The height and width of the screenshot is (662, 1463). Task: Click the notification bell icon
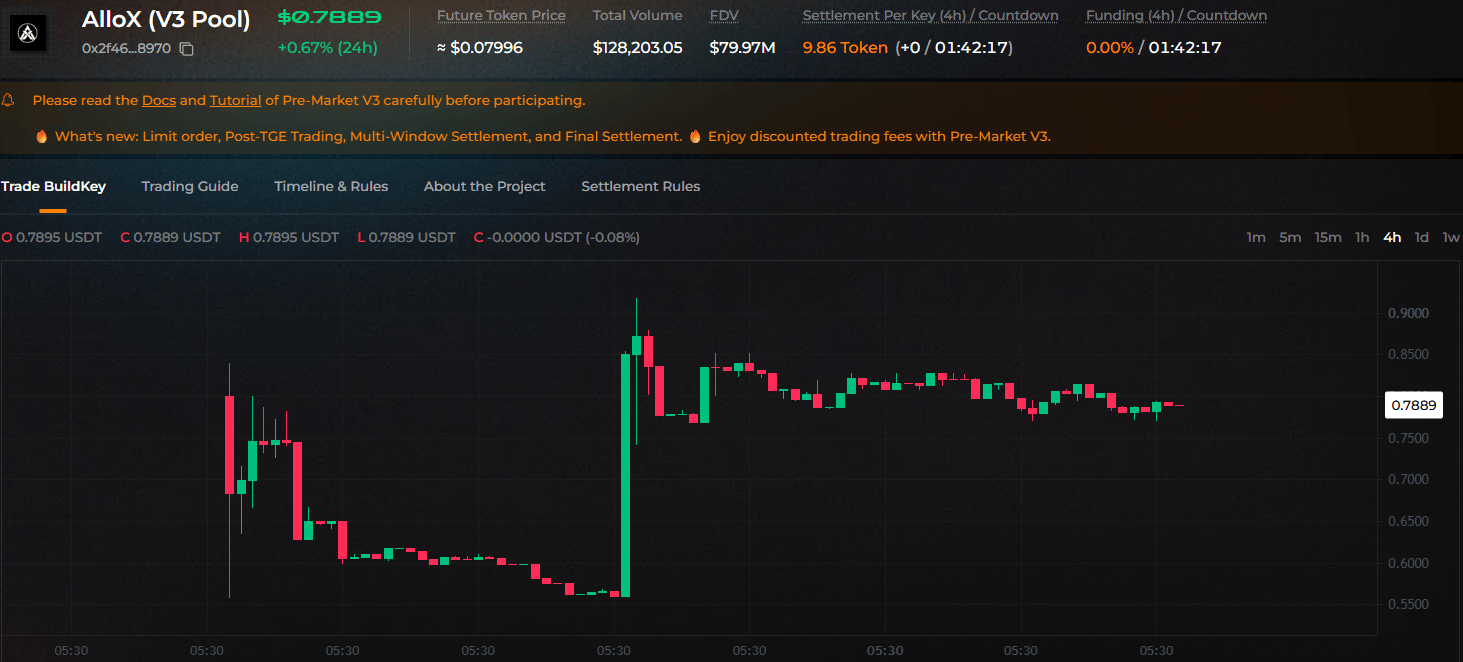point(8,100)
